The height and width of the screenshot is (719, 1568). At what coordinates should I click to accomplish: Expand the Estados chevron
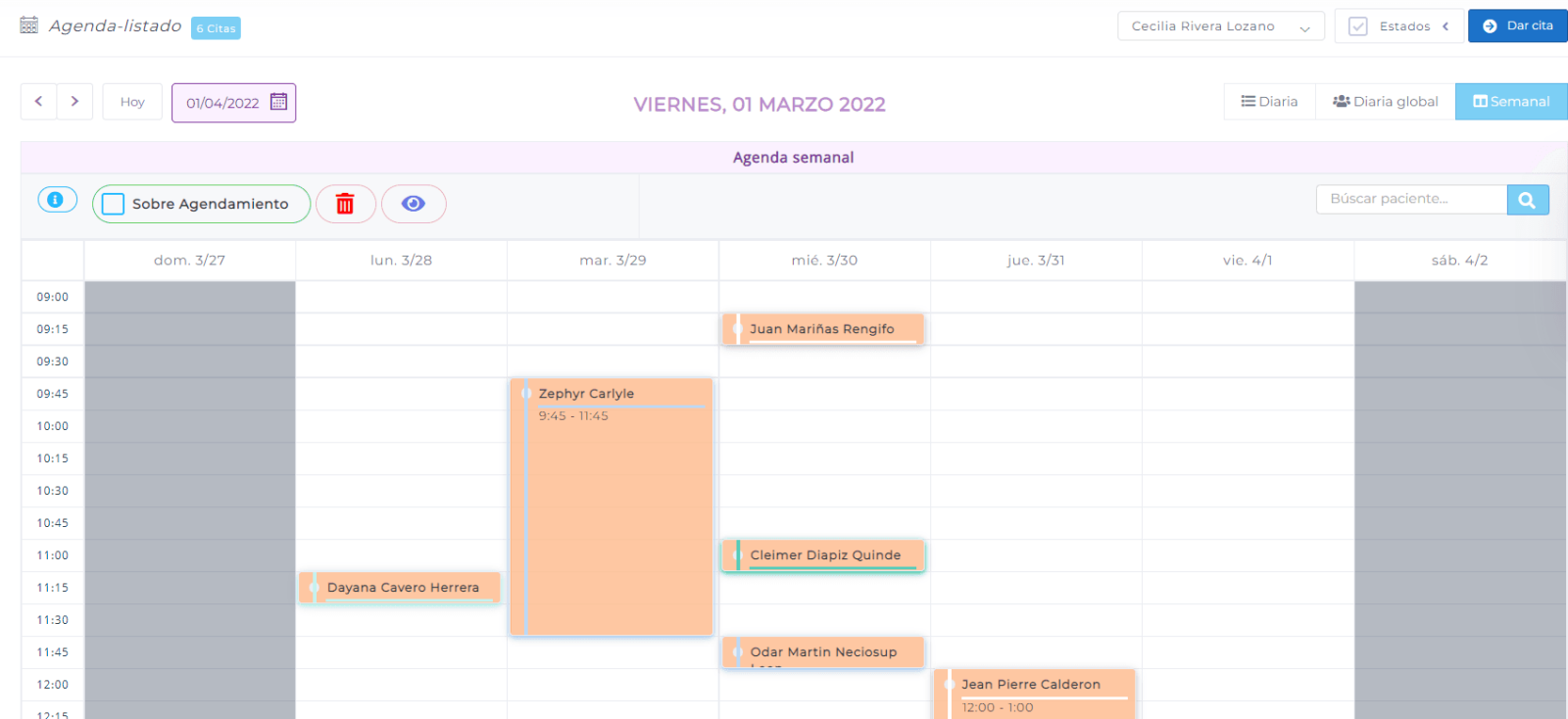tap(1445, 26)
